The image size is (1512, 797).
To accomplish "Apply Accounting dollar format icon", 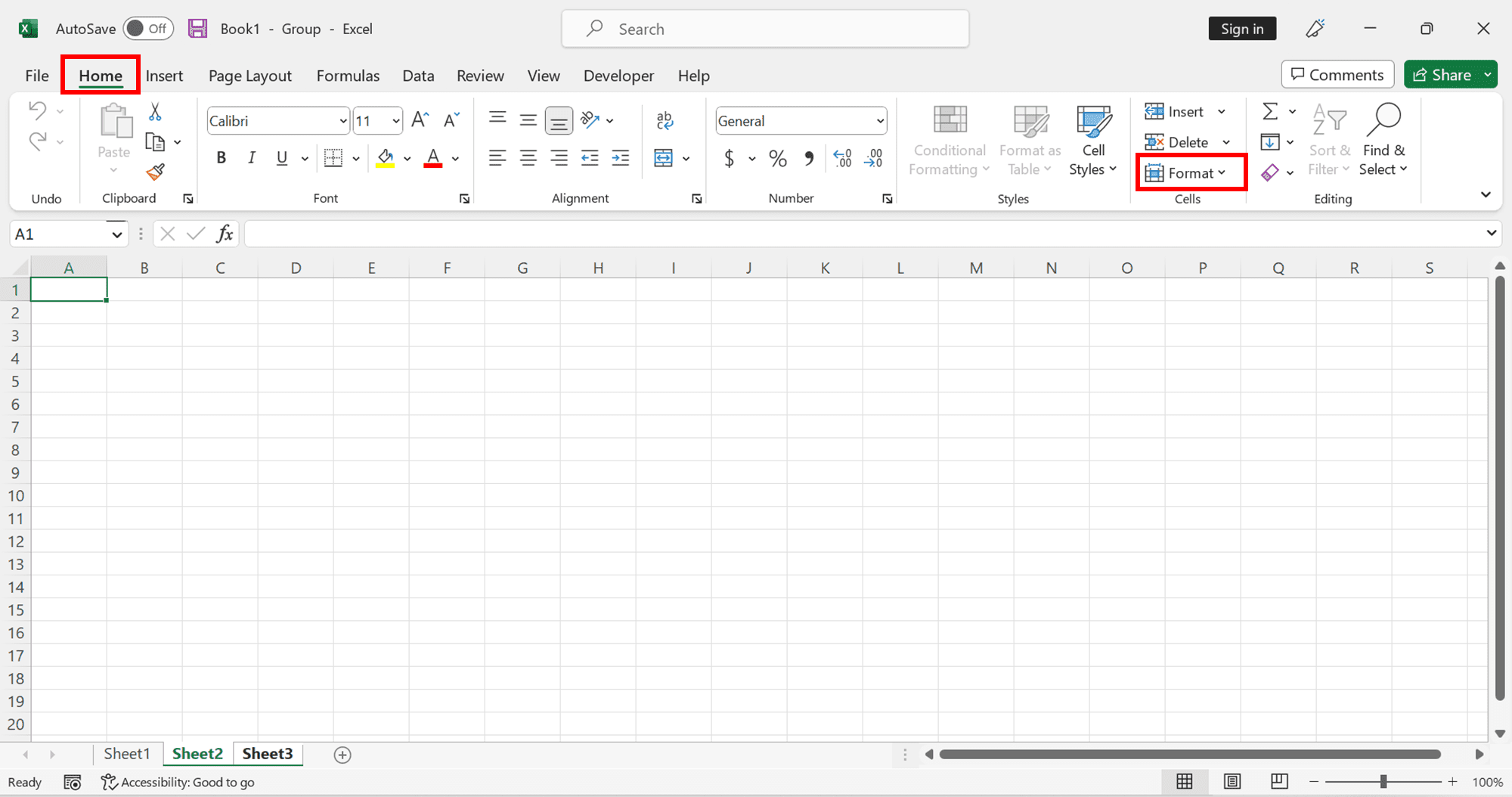I will click(729, 157).
